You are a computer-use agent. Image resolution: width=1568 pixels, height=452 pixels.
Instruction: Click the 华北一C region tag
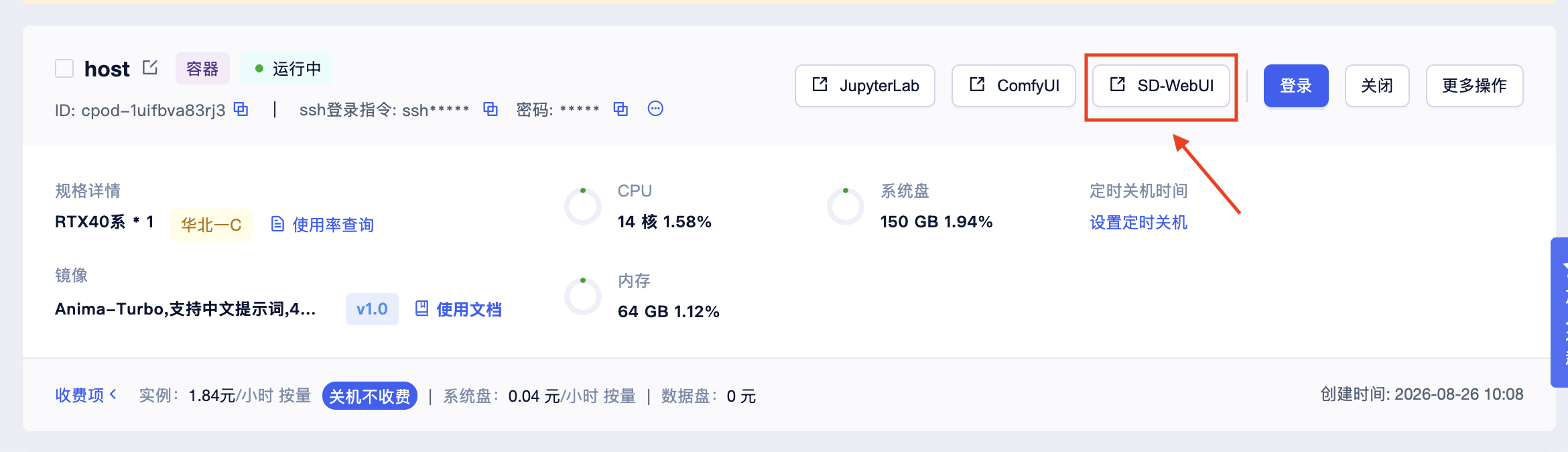pyautogui.click(x=211, y=225)
